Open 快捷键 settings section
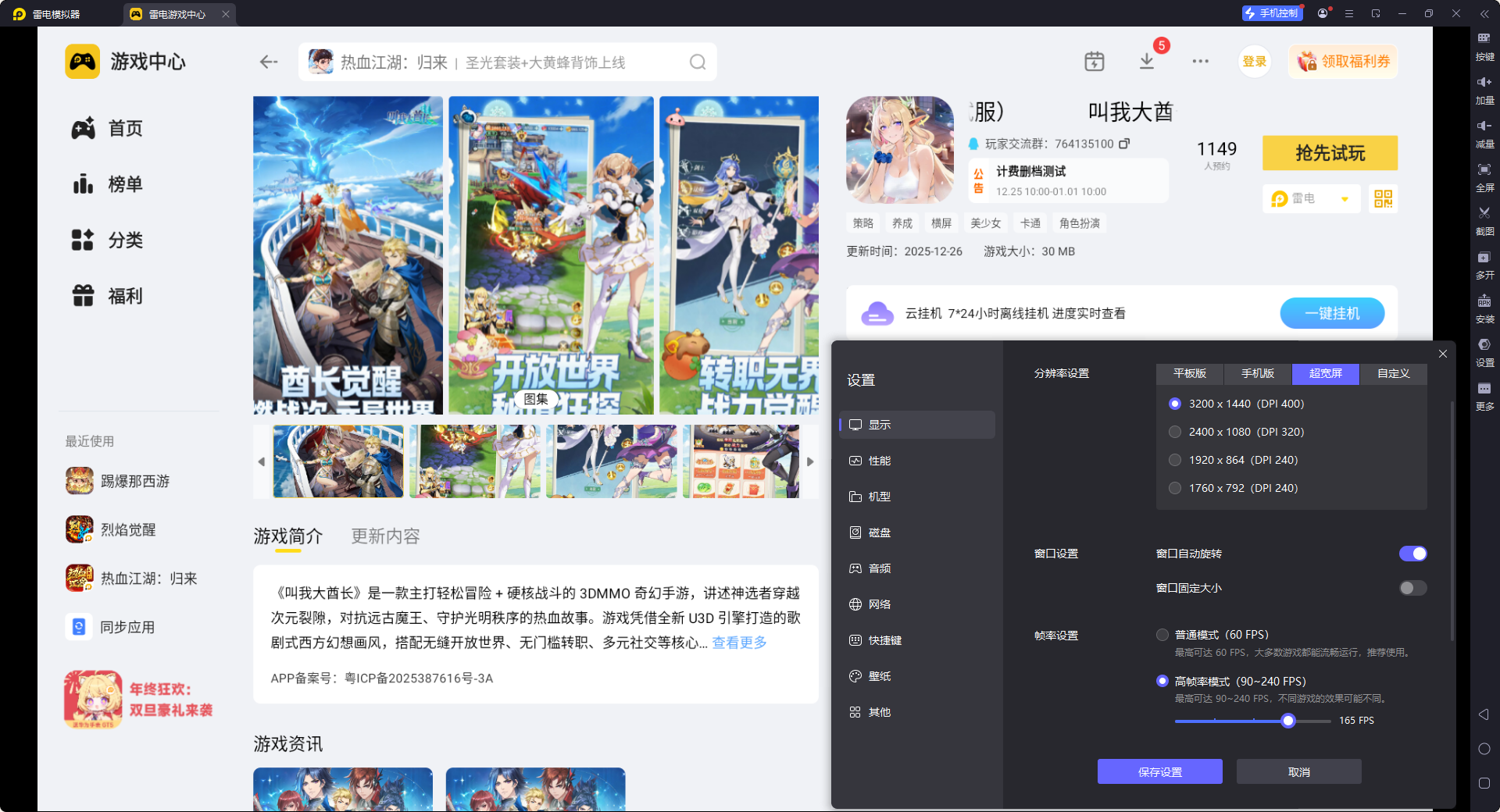The height and width of the screenshot is (812, 1500). click(x=917, y=640)
